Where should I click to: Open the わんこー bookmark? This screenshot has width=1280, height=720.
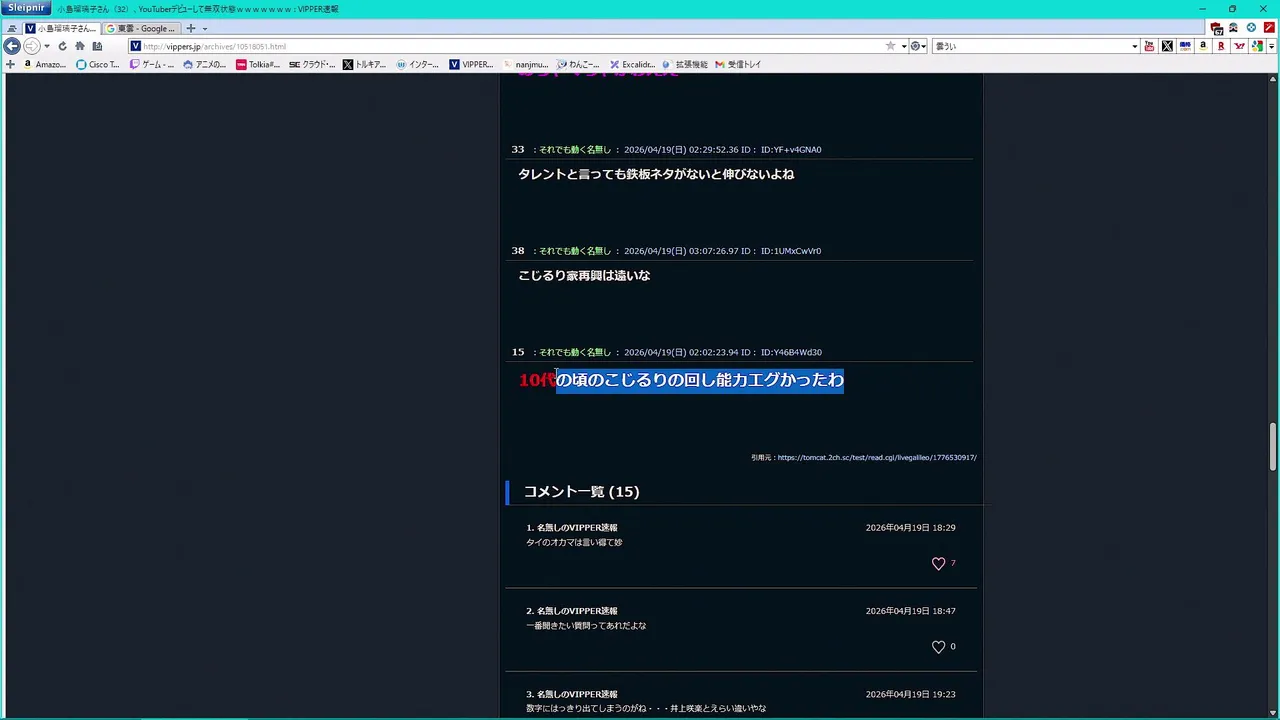579,64
